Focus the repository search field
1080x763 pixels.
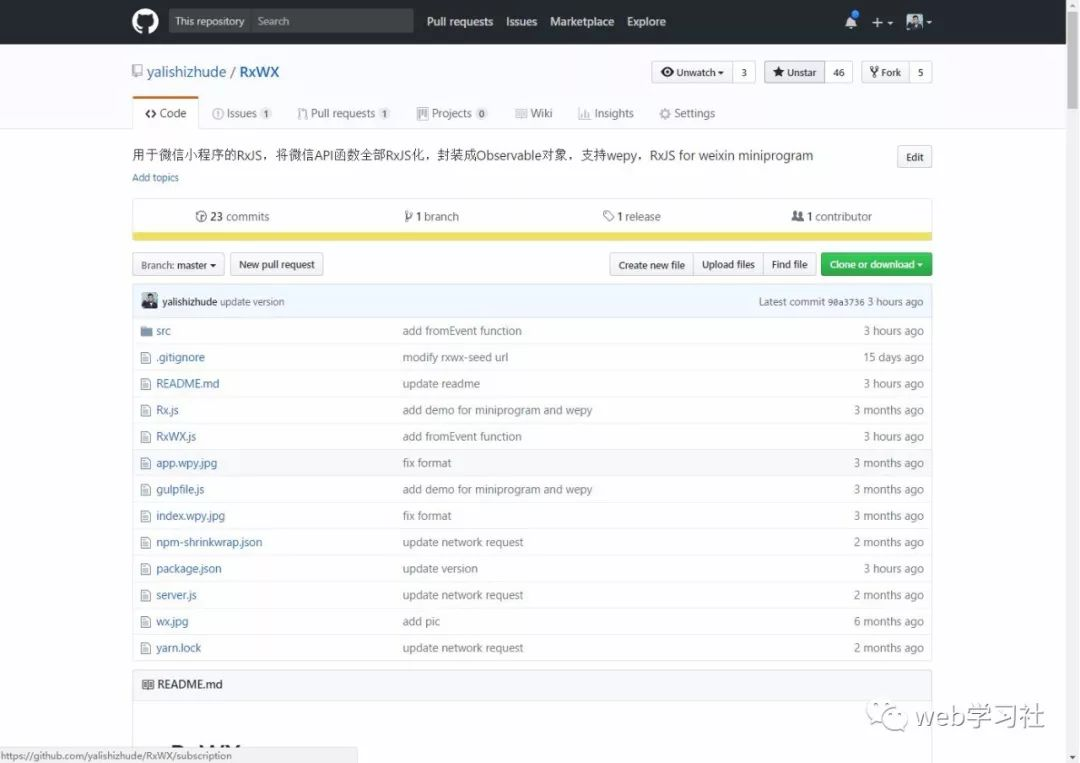point(332,21)
